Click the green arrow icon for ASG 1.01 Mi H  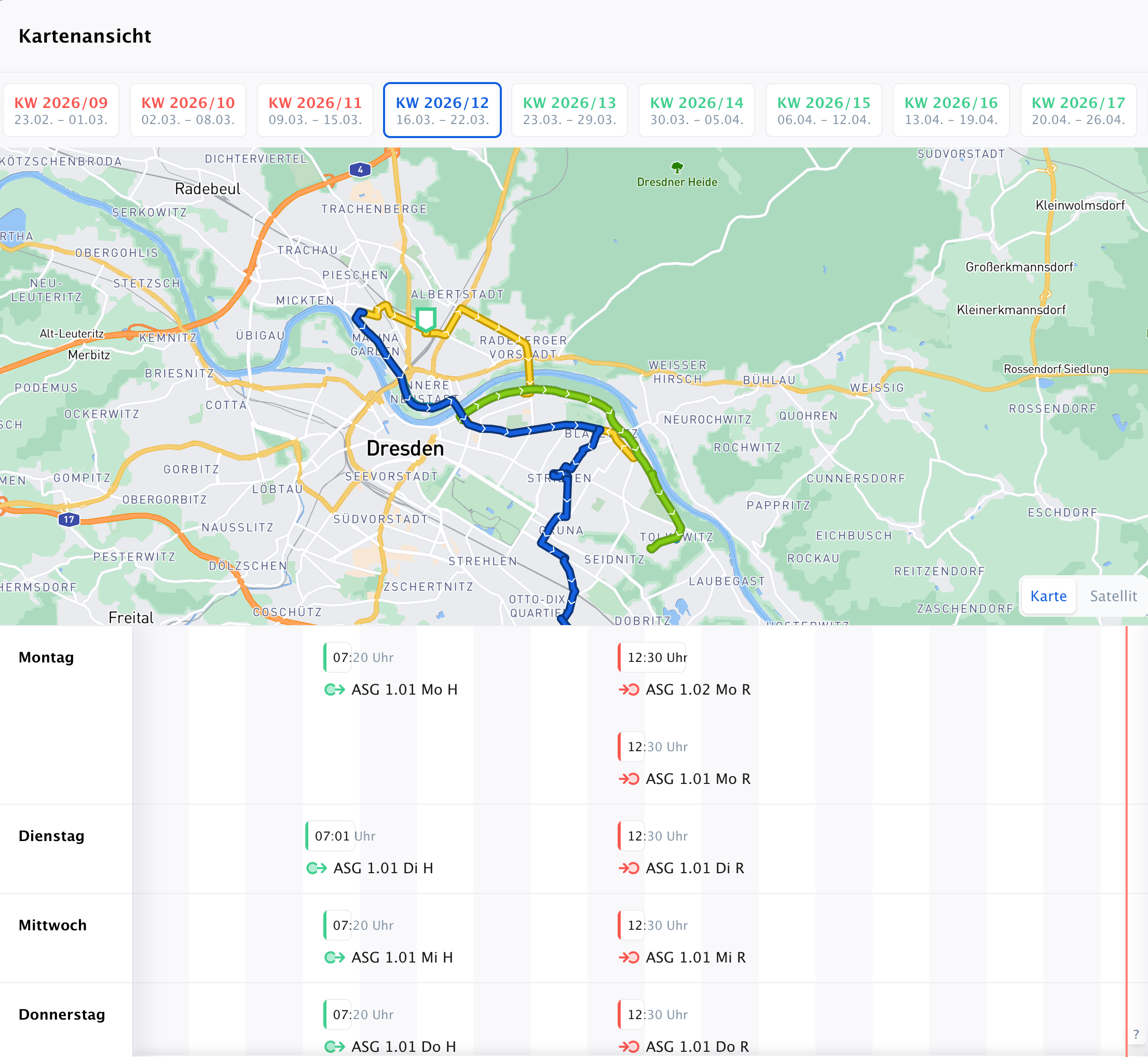pyautogui.click(x=334, y=957)
